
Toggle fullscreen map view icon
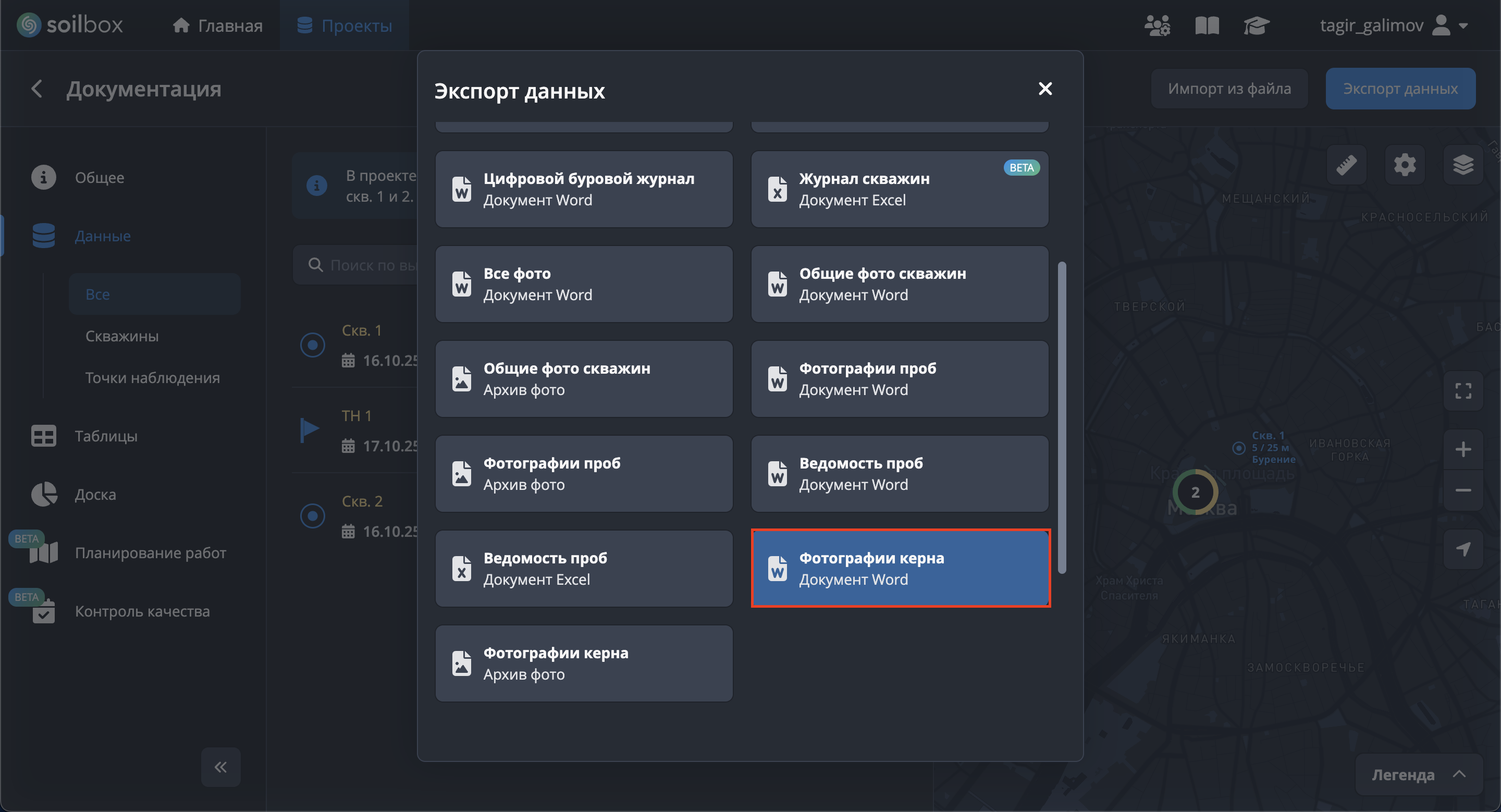point(1462,390)
